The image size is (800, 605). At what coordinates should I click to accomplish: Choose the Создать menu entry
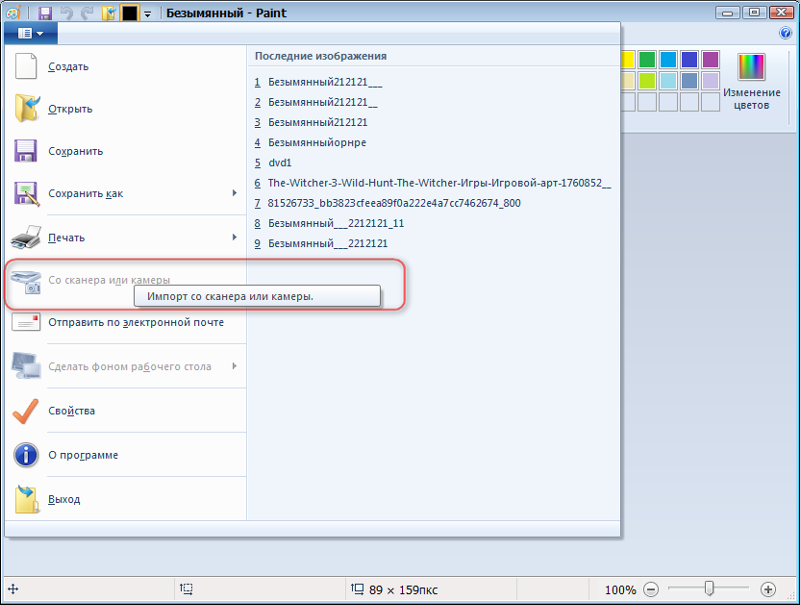[126, 66]
